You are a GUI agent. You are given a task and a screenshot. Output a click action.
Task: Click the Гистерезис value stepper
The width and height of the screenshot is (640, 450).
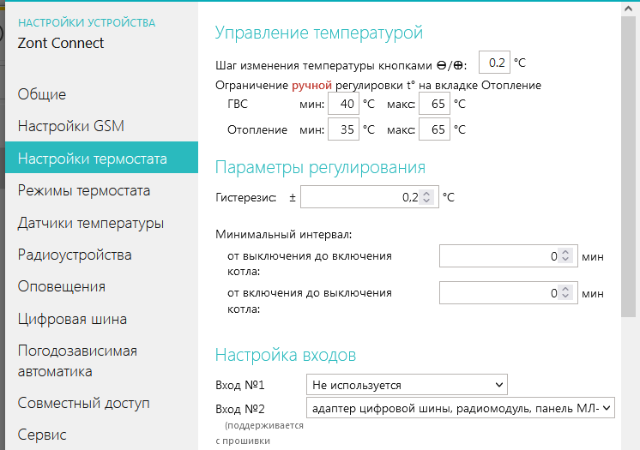pos(427,198)
